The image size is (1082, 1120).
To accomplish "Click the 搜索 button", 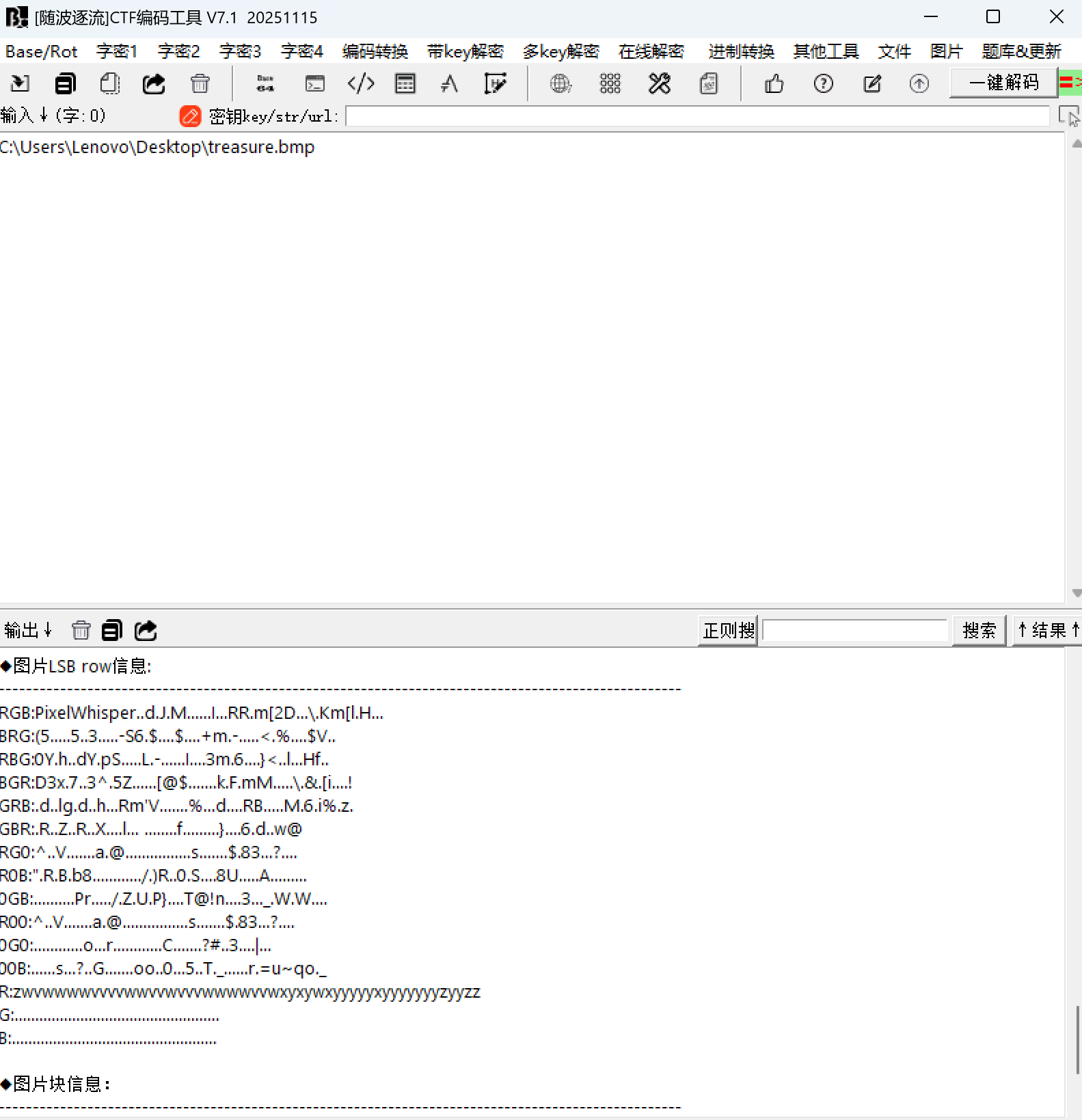I will coord(979,630).
